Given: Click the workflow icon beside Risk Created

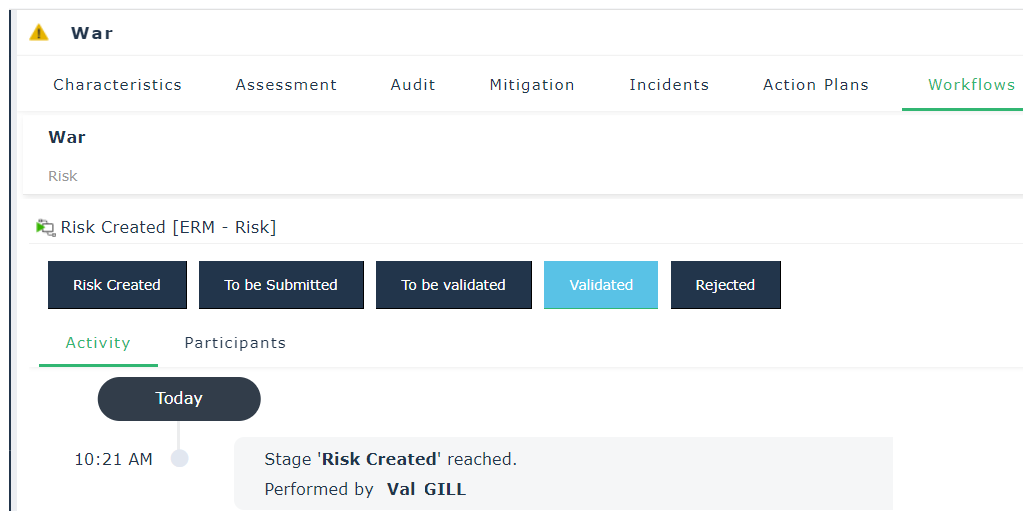Looking at the screenshot, I should [x=45, y=227].
